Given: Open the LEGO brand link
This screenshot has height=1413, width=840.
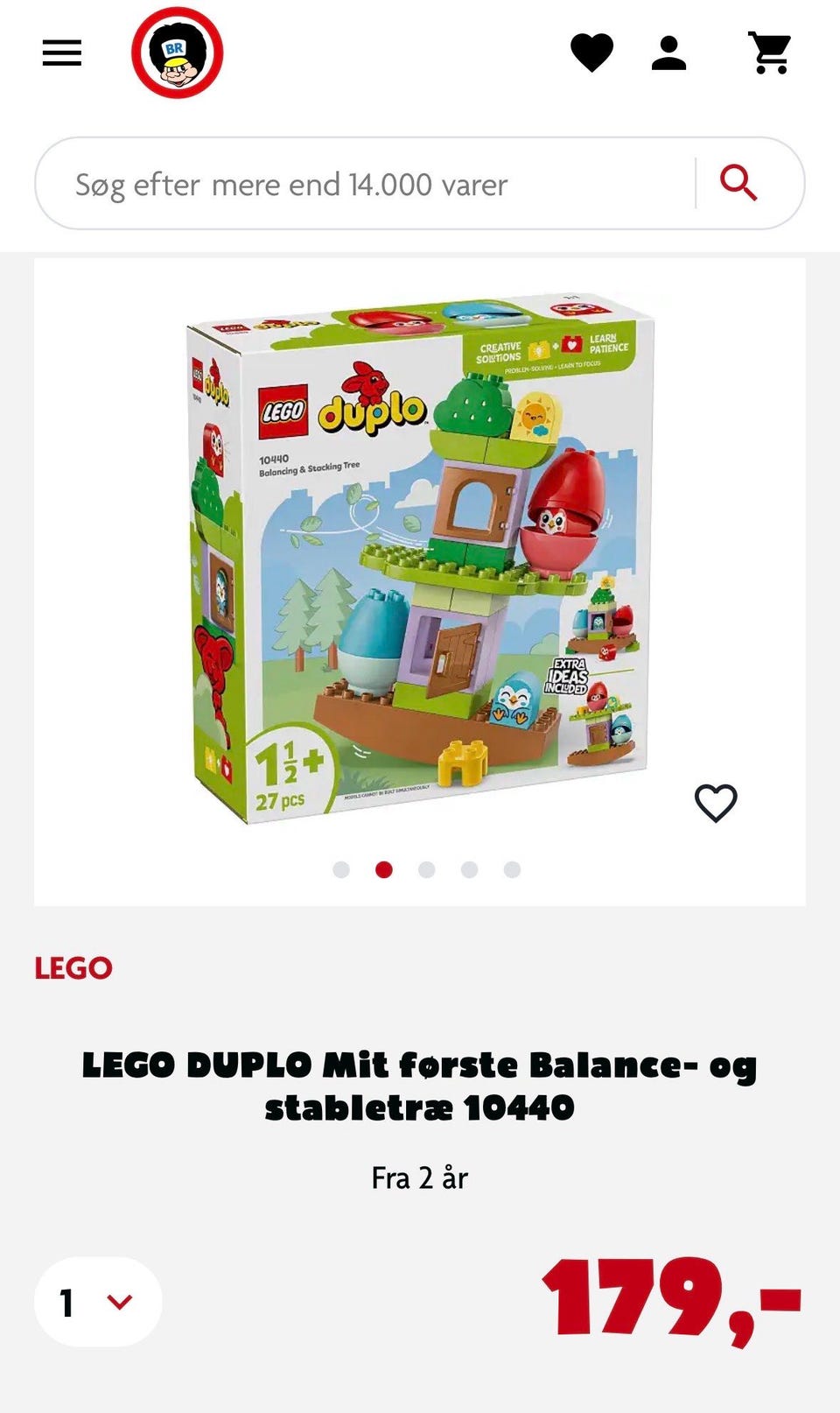Looking at the screenshot, I should pyautogui.click(x=73, y=967).
